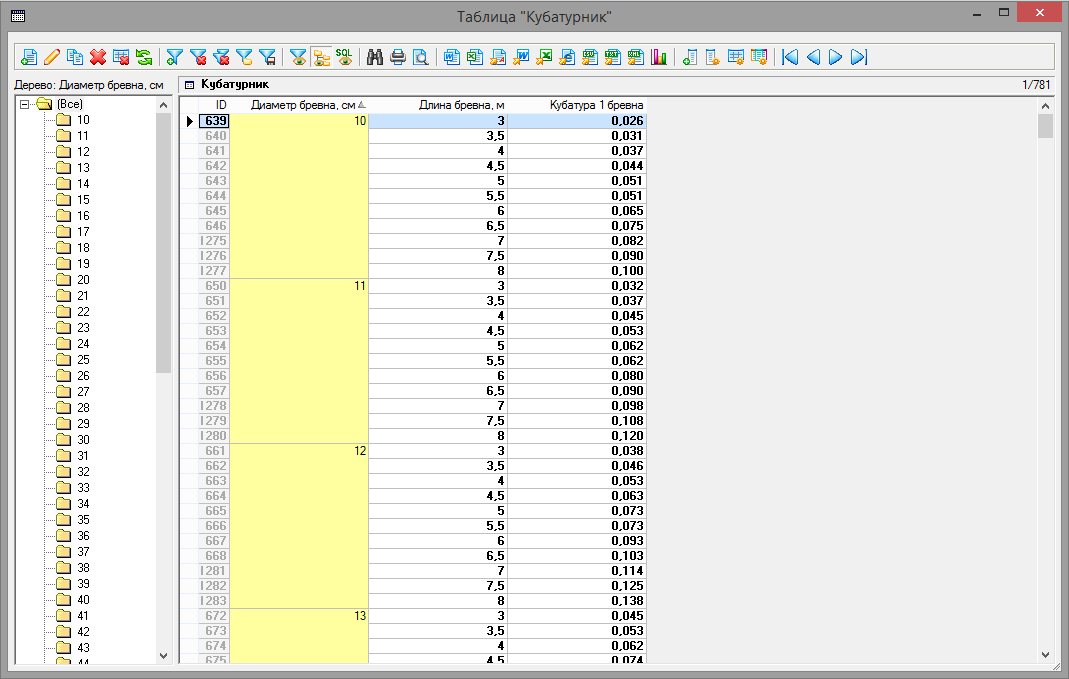Open the bar chart diagram icon
This screenshot has height=679, width=1069.
pos(659,57)
